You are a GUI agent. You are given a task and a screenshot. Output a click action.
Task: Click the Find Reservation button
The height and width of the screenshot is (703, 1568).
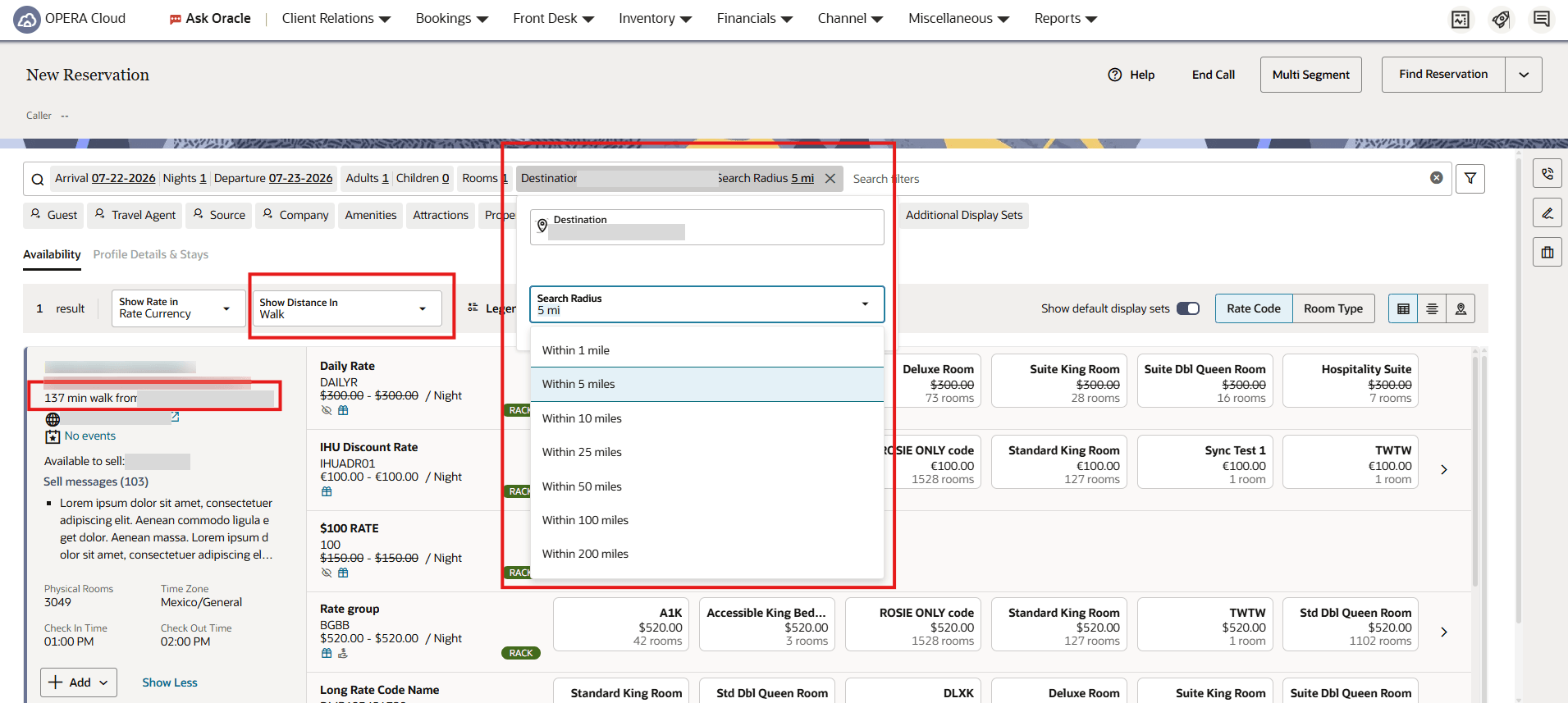pyautogui.click(x=1443, y=75)
